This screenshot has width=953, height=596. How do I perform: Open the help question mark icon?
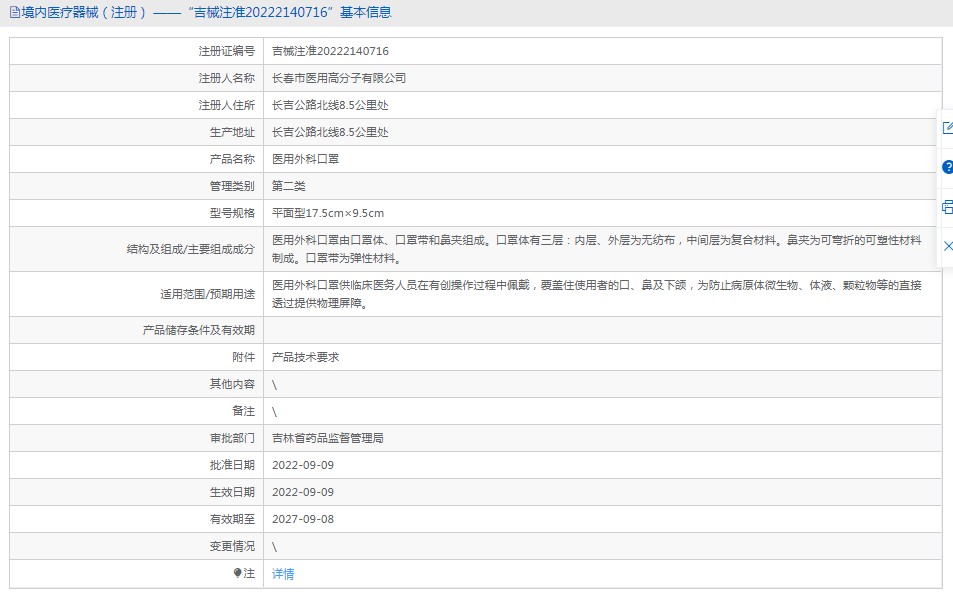coord(948,167)
